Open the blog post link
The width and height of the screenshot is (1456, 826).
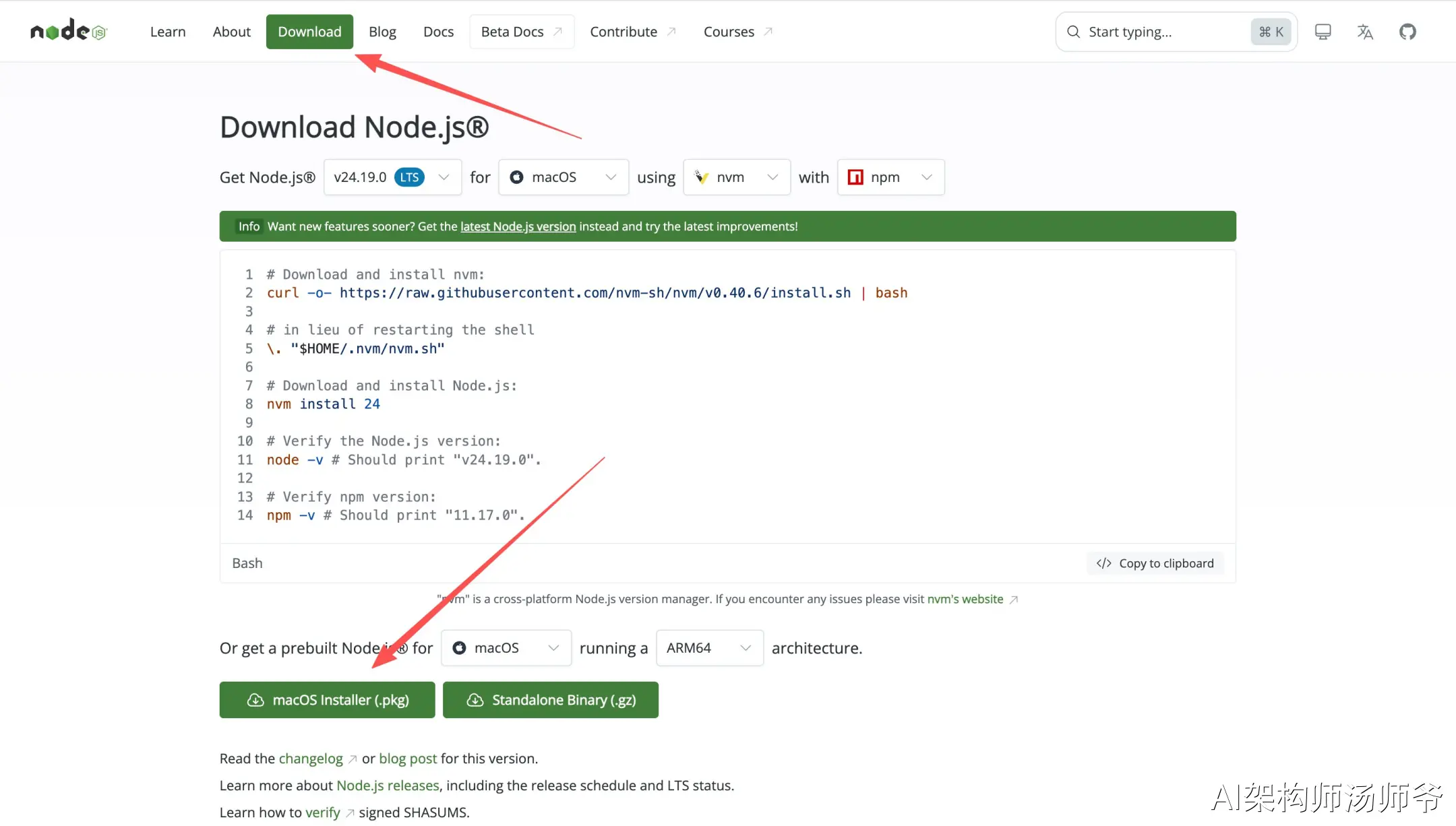coord(408,759)
